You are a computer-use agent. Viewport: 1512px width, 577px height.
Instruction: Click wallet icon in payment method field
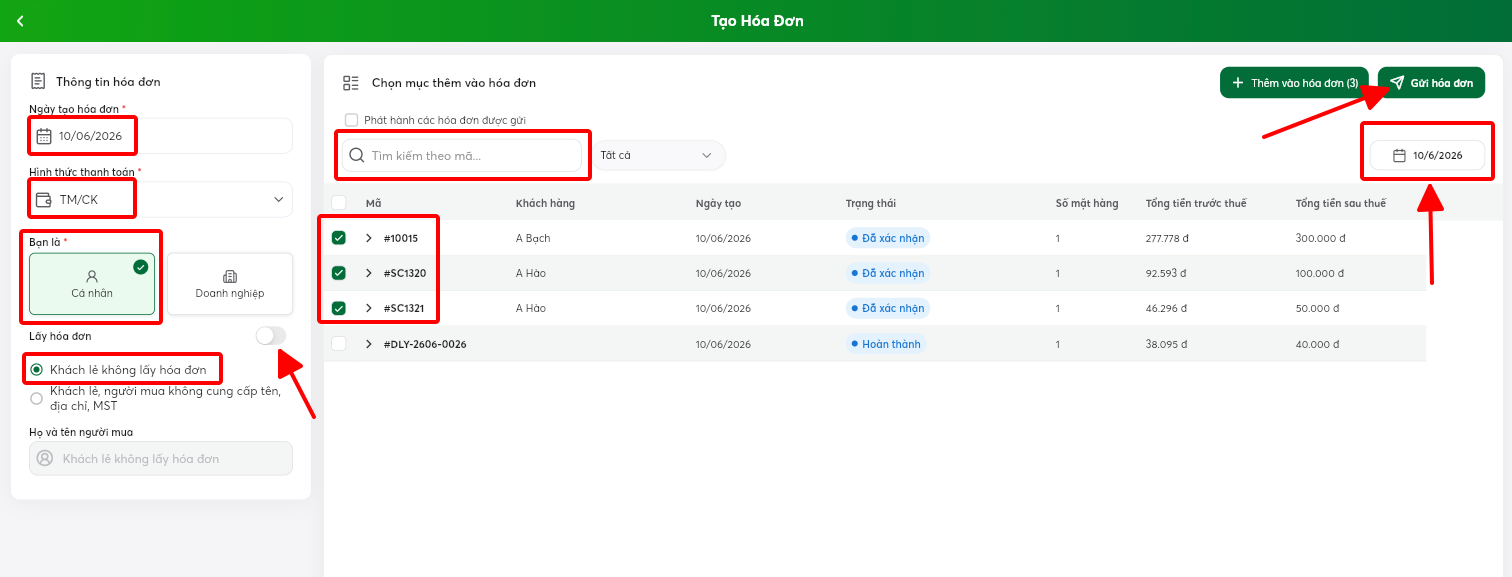44,200
